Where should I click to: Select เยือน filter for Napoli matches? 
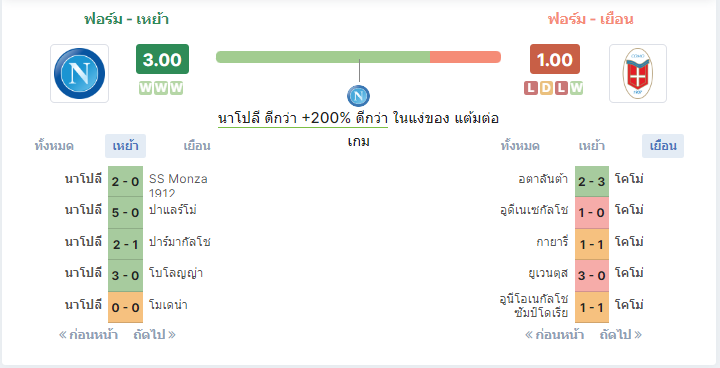(x=197, y=146)
